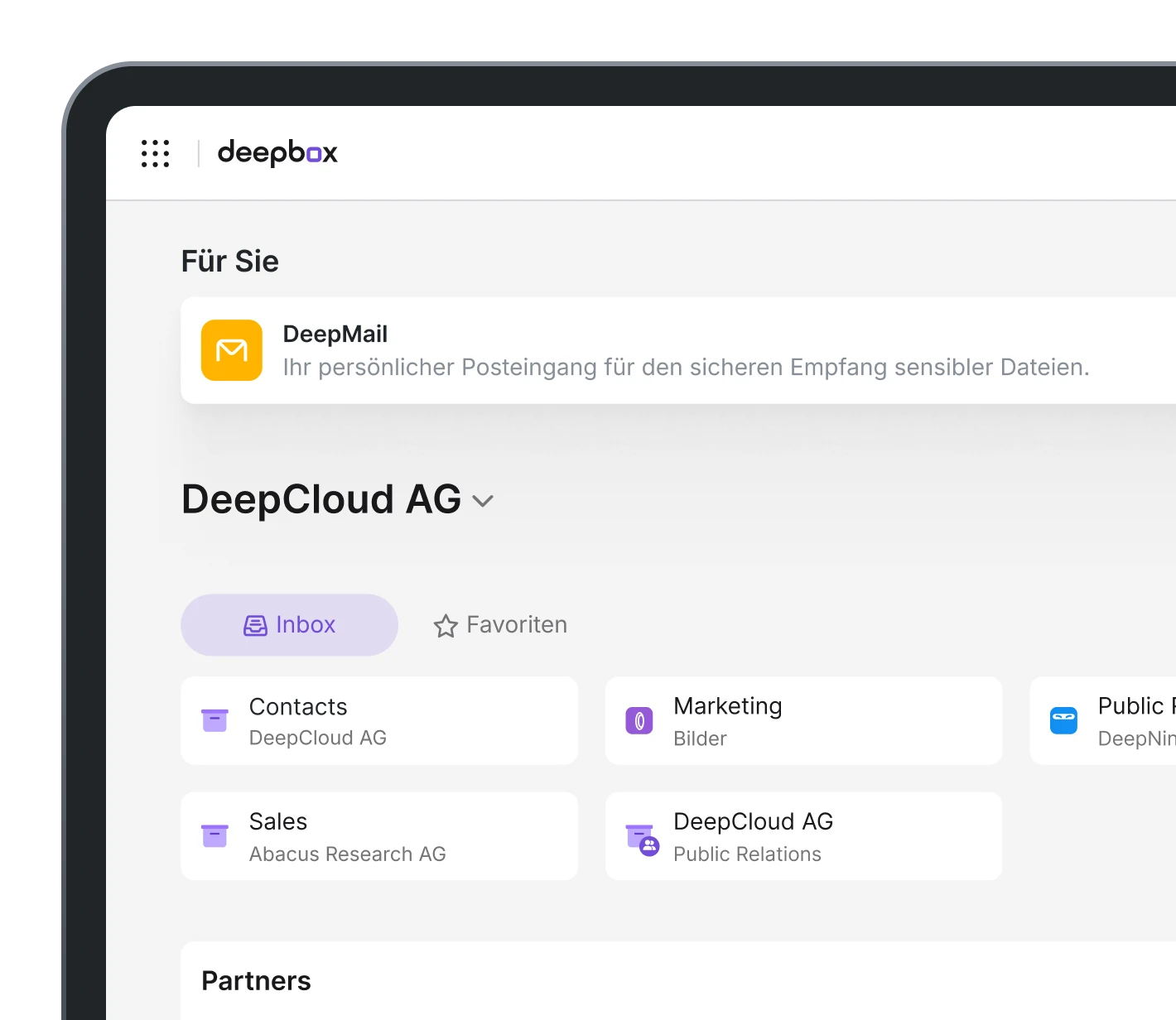
Task: Open the Sales Abacus Research card
Action: pyautogui.click(x=379, y=836)
